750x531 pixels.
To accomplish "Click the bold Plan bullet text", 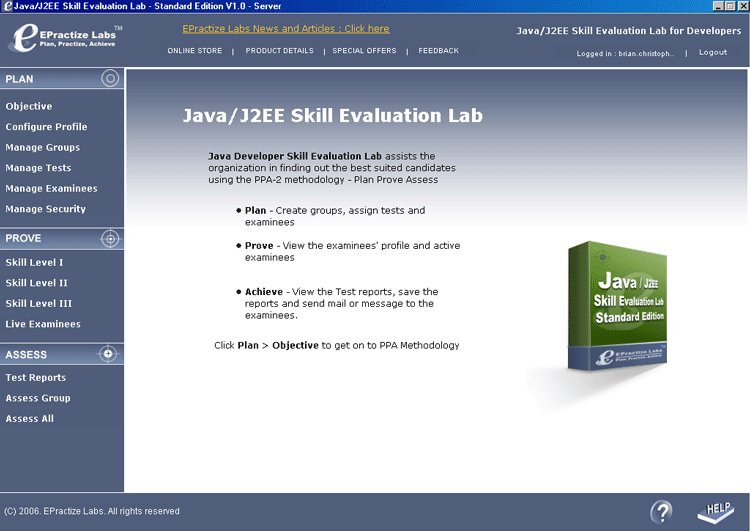I will coord(255,210).
